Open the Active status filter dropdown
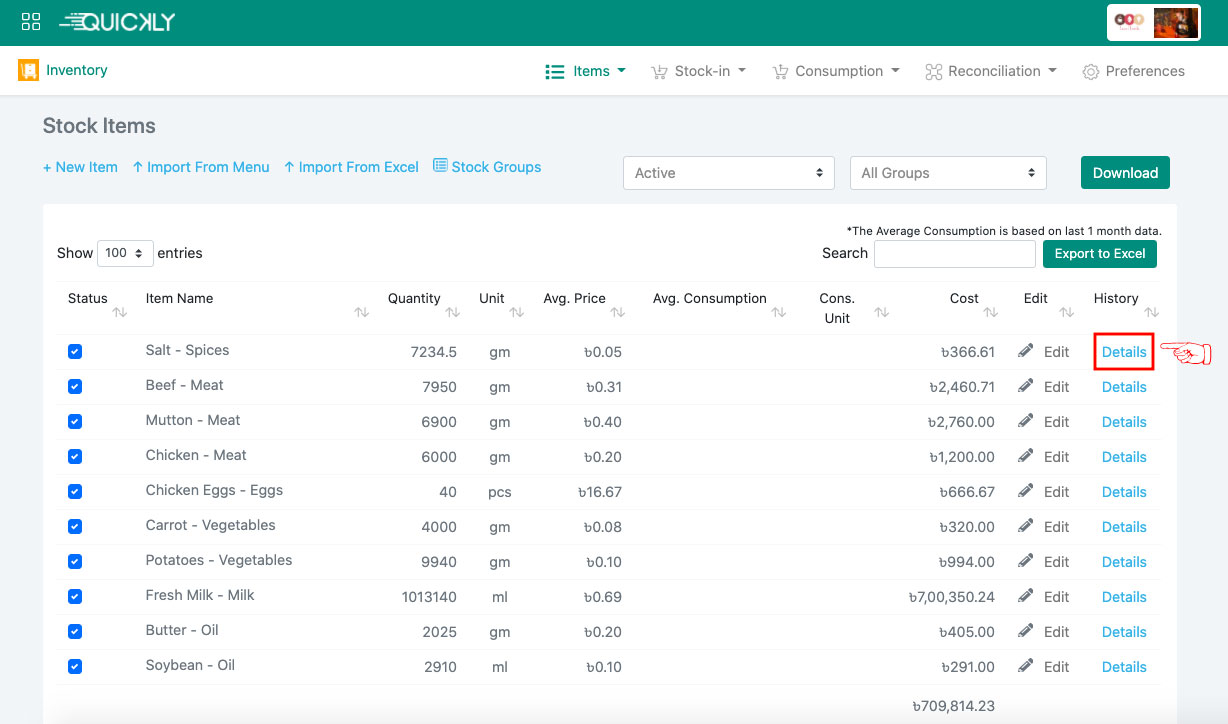This screenshot has width=1228, height=724. (x=728, y=173)
